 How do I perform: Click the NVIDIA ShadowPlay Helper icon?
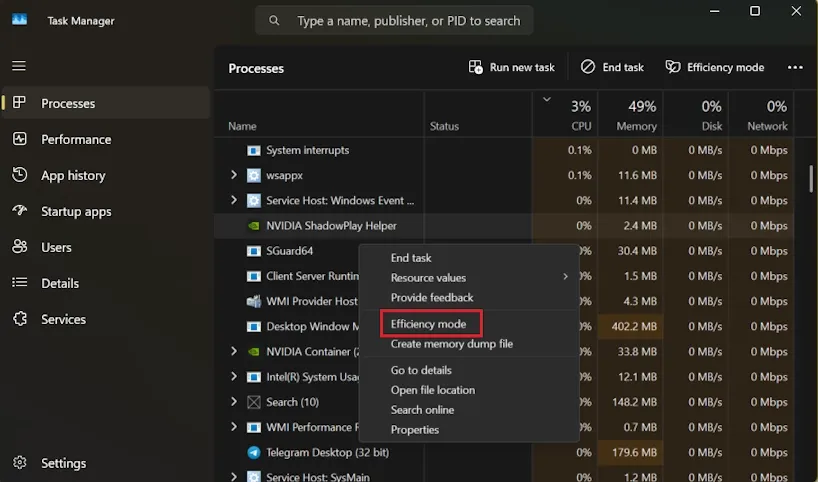tap(254, 226)
